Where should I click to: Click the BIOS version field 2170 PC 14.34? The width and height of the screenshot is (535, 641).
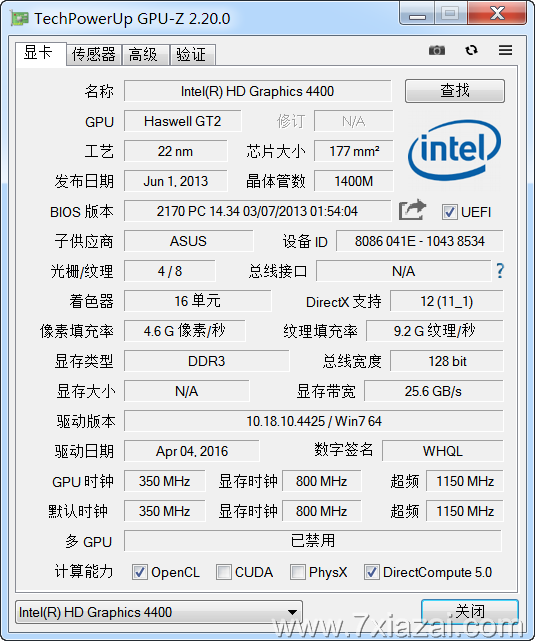coord(257,211)
